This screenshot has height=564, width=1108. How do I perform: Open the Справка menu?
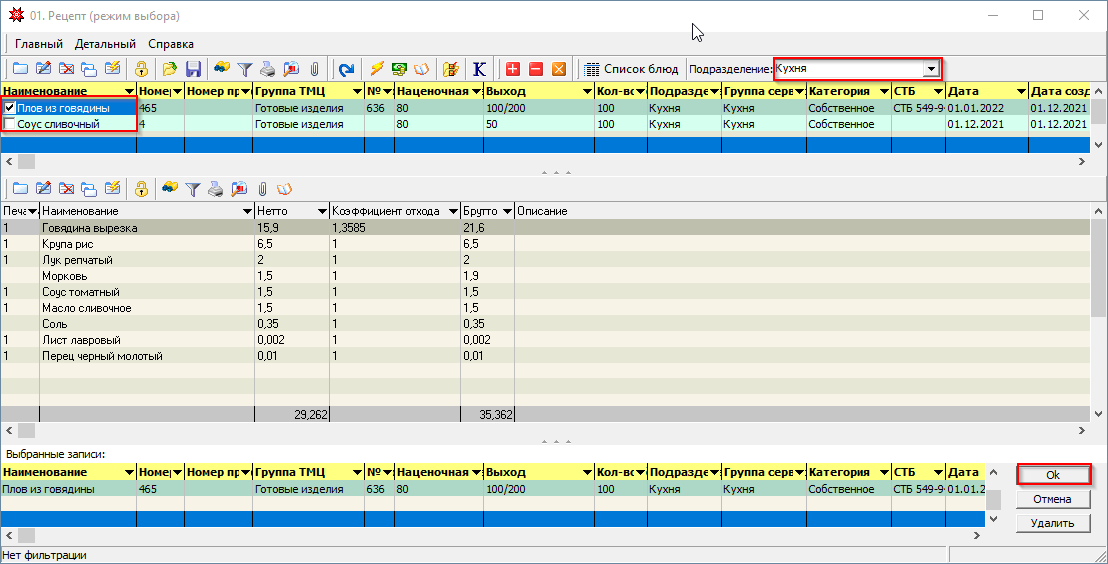tap(171, 44)
